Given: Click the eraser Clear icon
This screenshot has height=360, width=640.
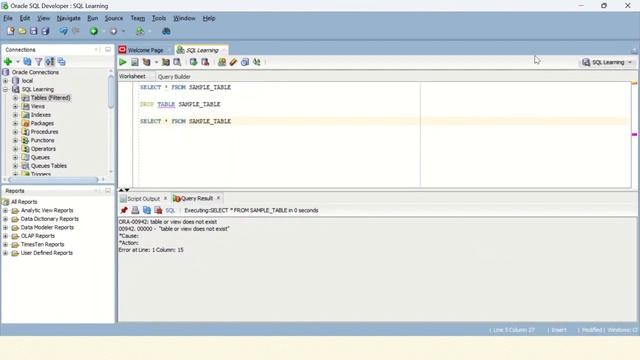Looking at the screenshot, I should 233,62.
